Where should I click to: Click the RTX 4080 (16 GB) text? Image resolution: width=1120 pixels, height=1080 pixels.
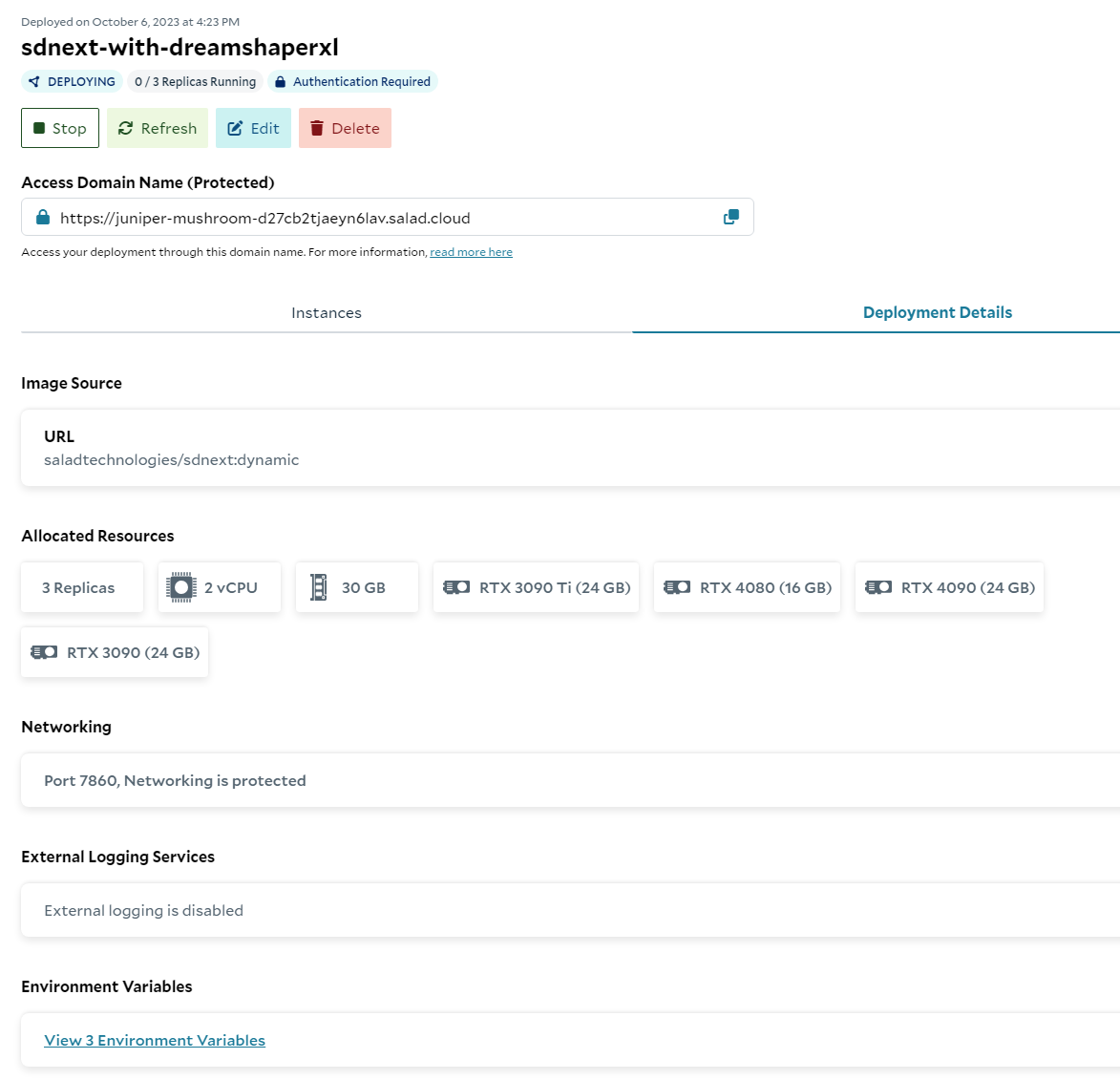[766, 587]
